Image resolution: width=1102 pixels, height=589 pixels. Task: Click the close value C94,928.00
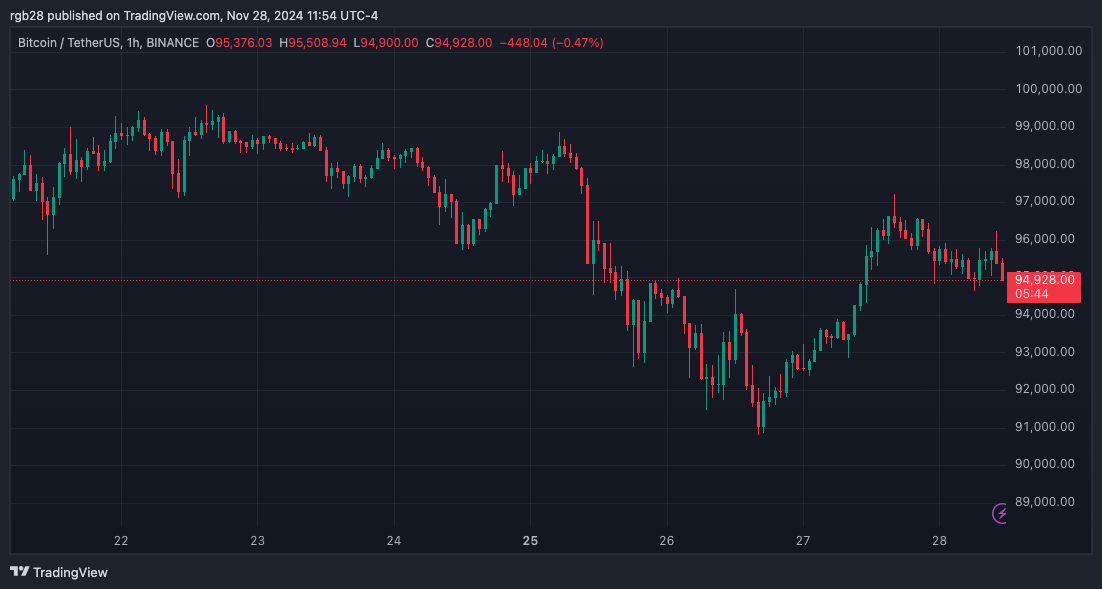pos(459,43)
